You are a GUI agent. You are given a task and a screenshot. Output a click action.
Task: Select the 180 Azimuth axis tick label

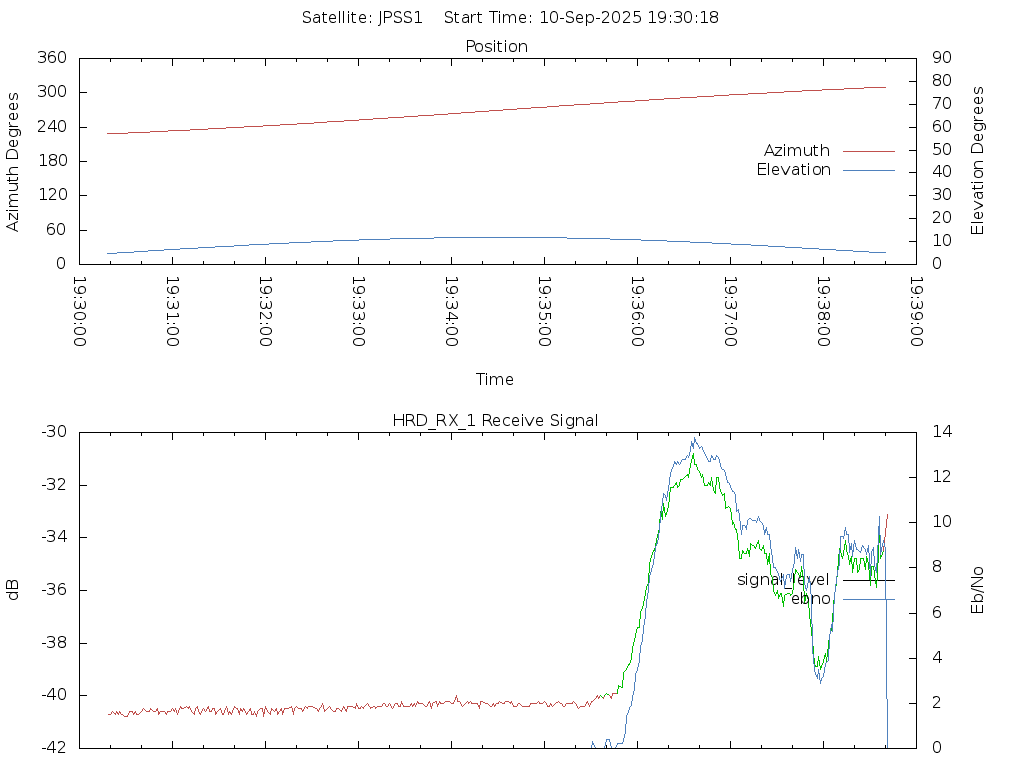[x=52, y=161]
